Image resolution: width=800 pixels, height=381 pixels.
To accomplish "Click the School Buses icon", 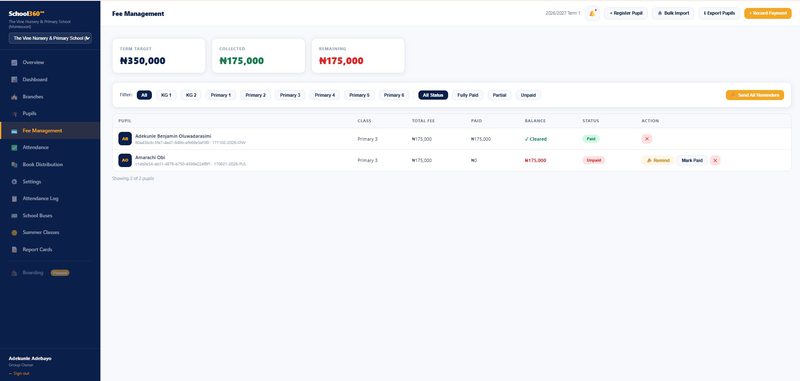I will (14, 216).
